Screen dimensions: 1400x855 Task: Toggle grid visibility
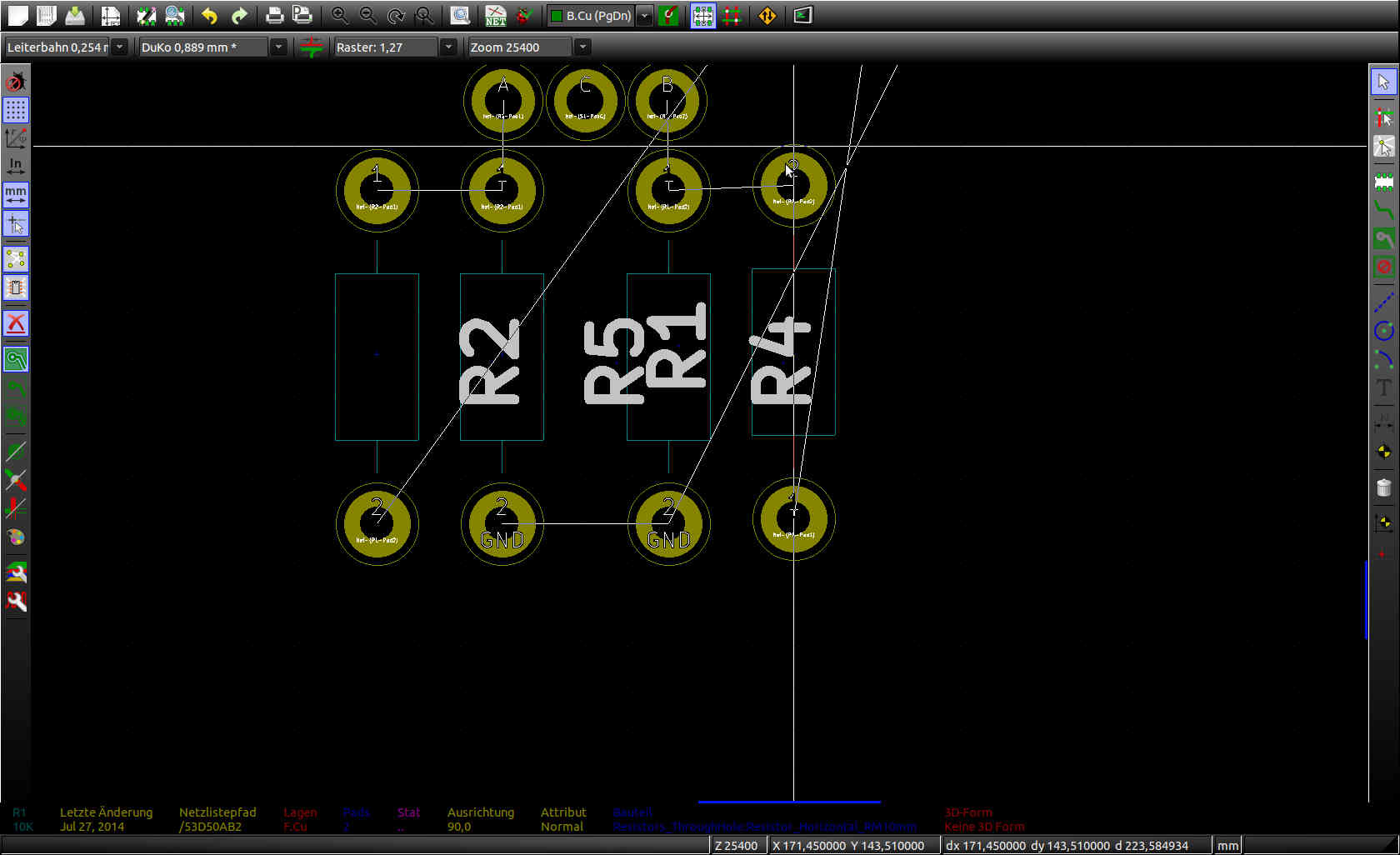16,110
